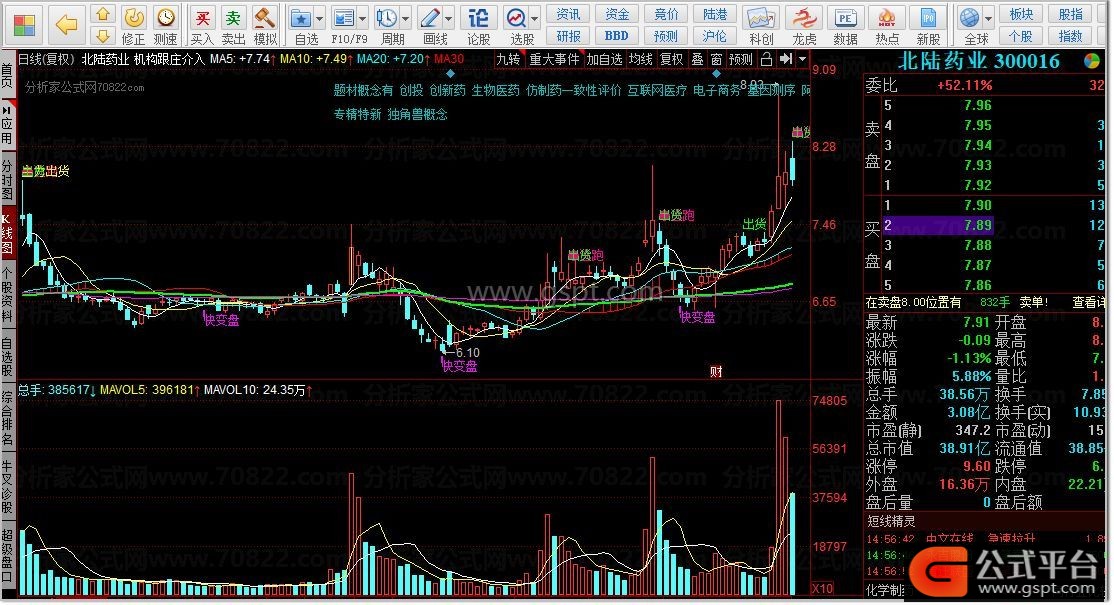Open the 模拟 gavel simulation icon
The height and width of the screenshot is (605, 1114).
(264, 18)
